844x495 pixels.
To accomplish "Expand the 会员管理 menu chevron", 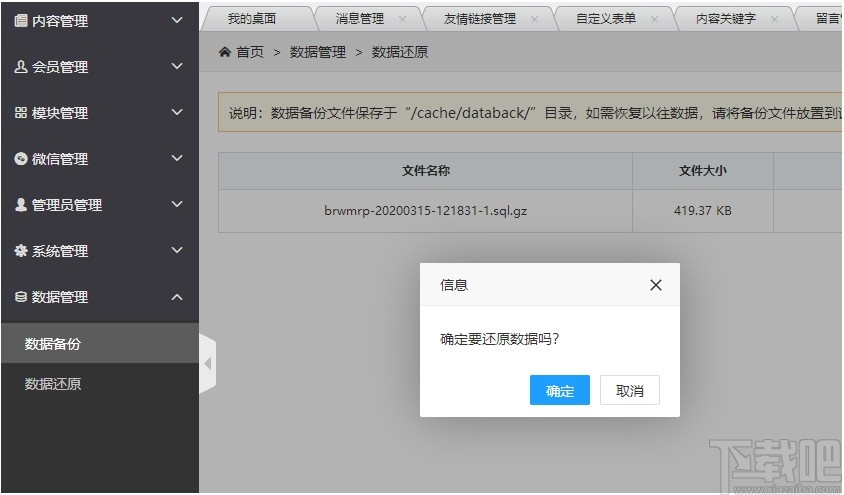I will [177, 66].
